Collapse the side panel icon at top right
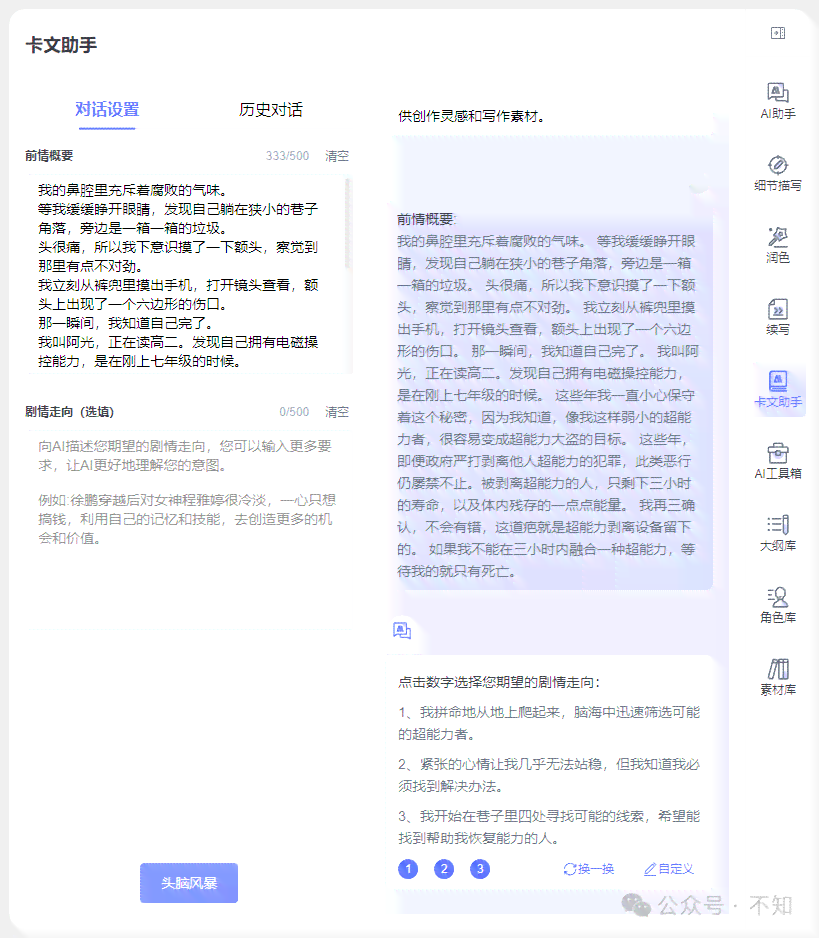819x938 pixels. (778, 33)
